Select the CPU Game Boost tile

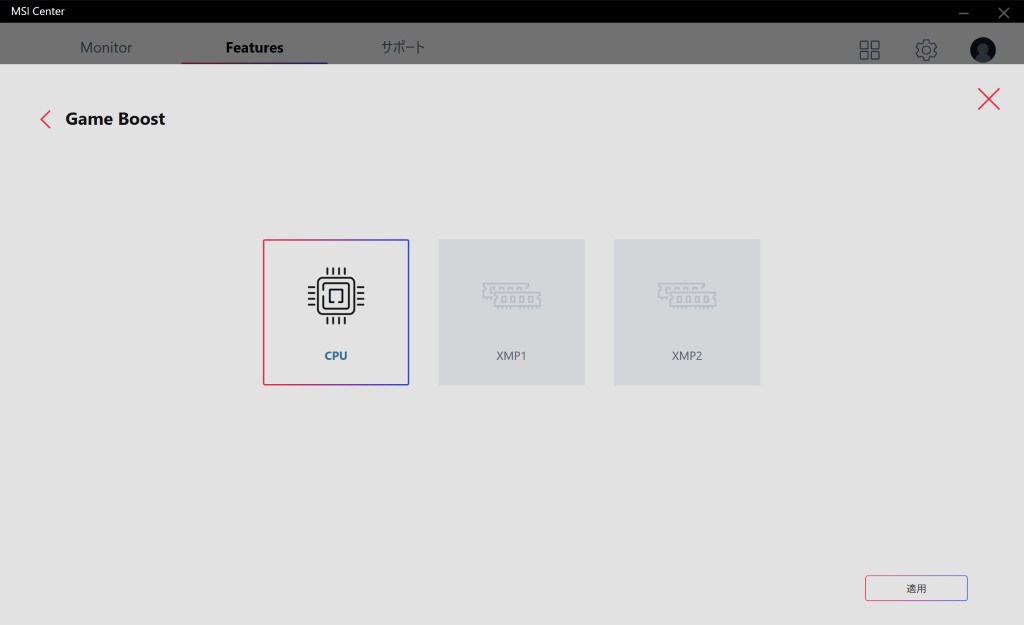pos(336,312)
